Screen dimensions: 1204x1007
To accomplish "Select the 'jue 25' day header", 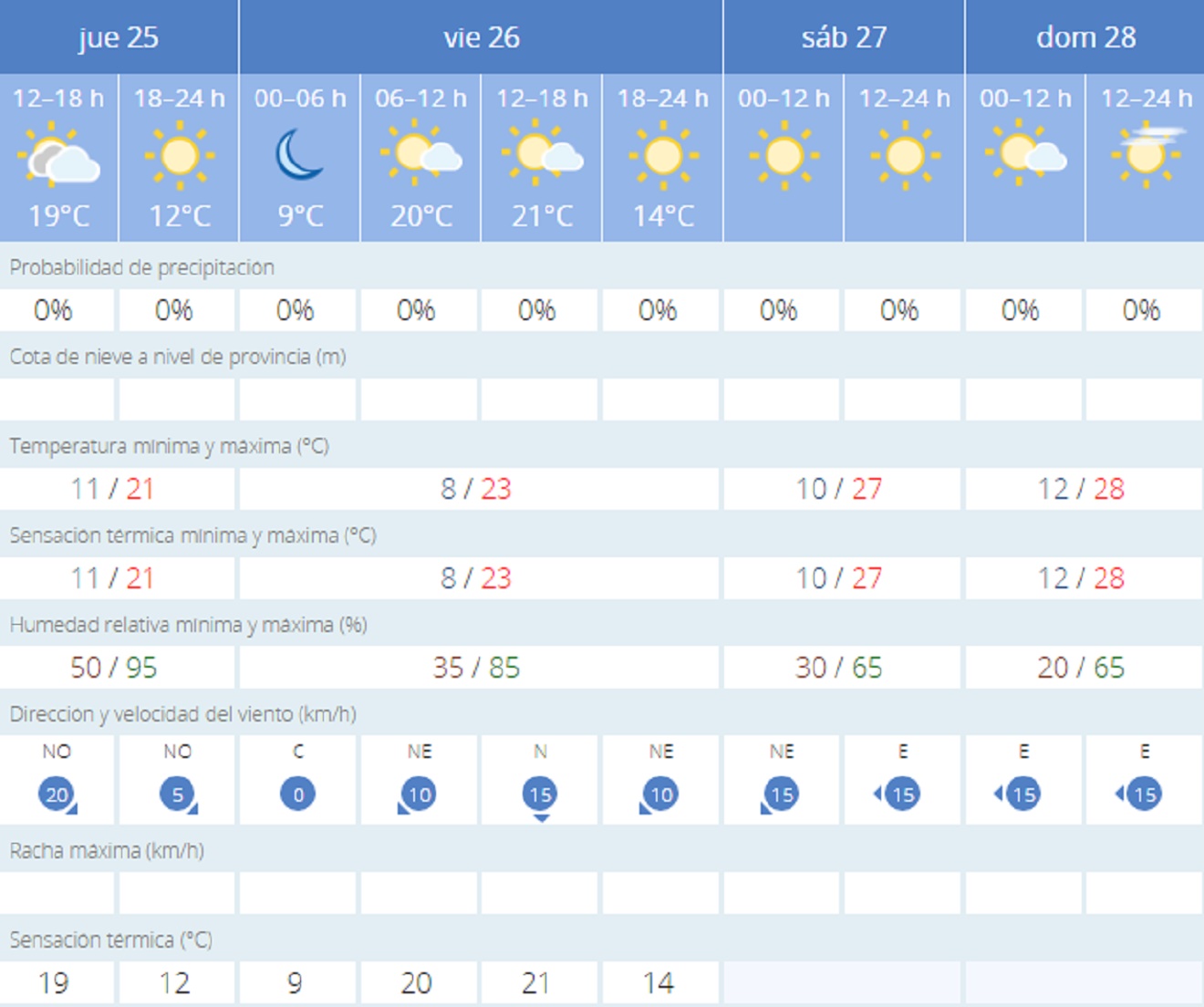I will coord(119,37).
